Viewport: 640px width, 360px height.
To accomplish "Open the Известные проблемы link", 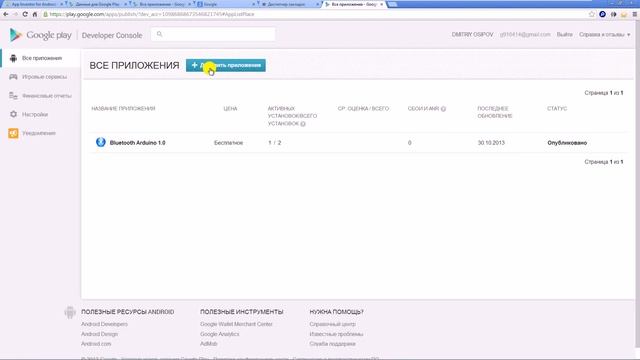I will [x=336, y=334].
